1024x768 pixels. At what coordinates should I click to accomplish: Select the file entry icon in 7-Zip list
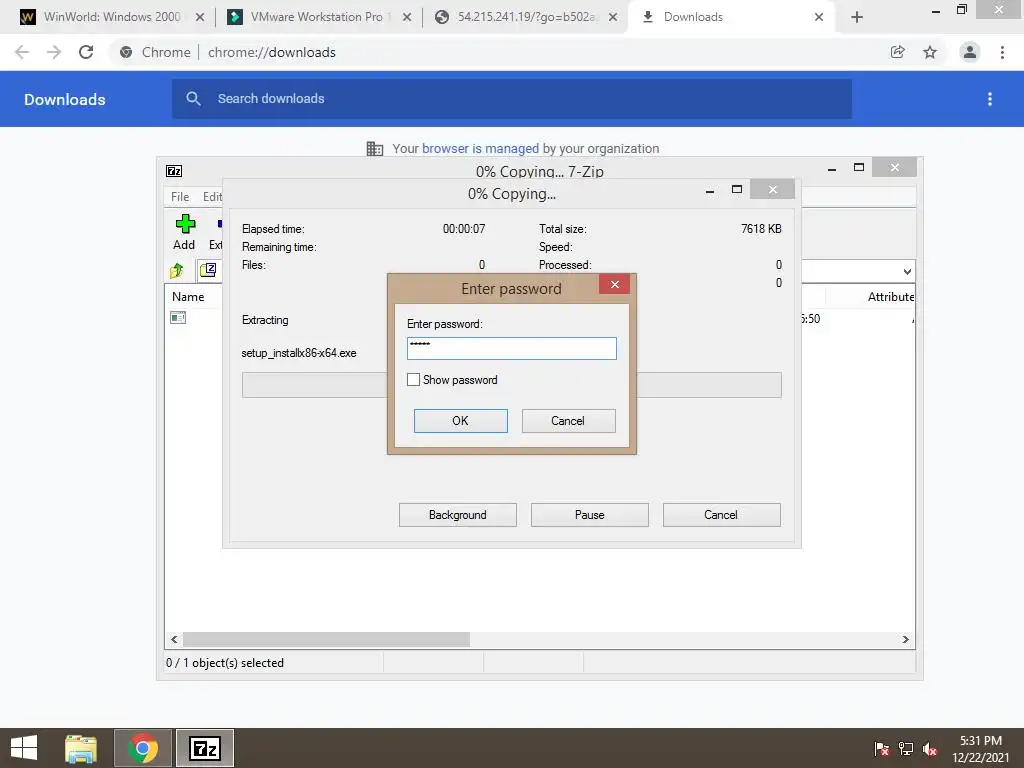[x=178, y=318]
